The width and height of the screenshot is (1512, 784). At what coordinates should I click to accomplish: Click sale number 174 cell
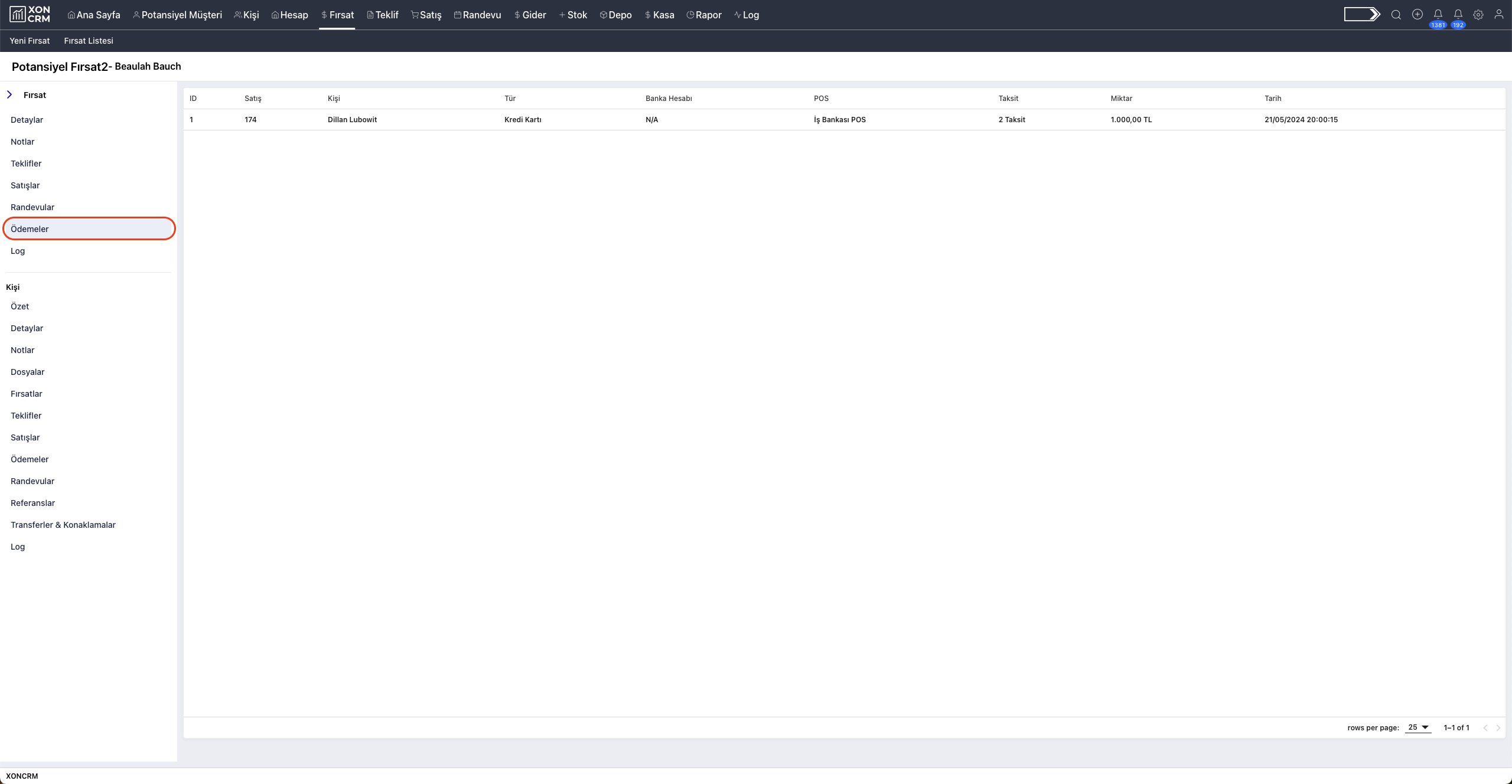250,120
